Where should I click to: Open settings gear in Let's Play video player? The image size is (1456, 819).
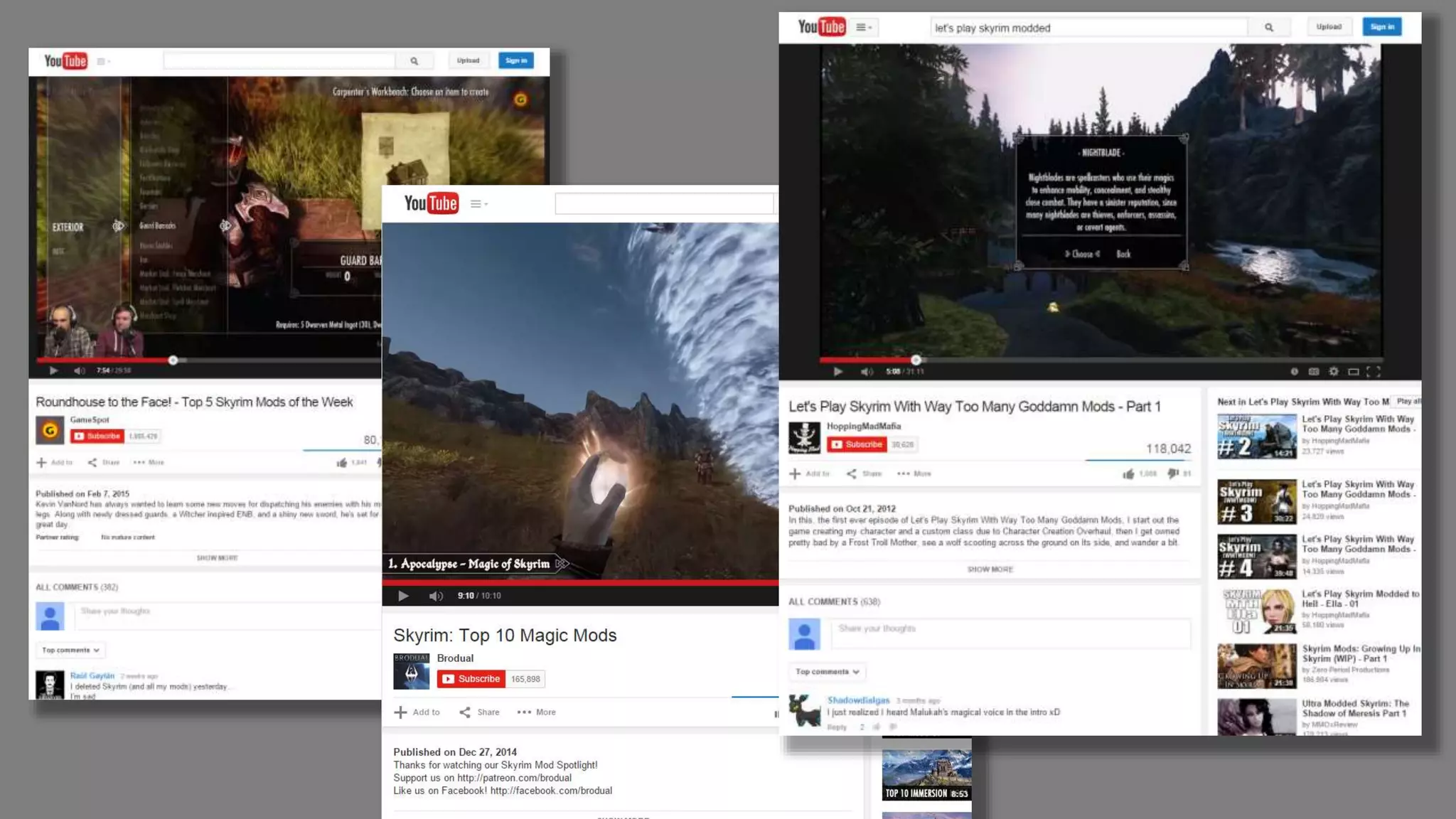coord(1334,372)
